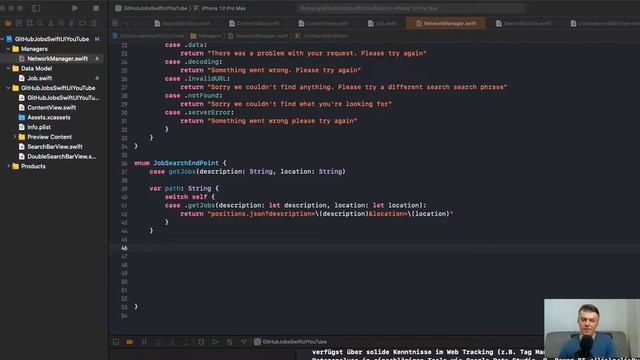Image resolution: width=640 pixels, height=360 pixels.
Task: Click Step Out in debug bar
Action: coord(187,342)
